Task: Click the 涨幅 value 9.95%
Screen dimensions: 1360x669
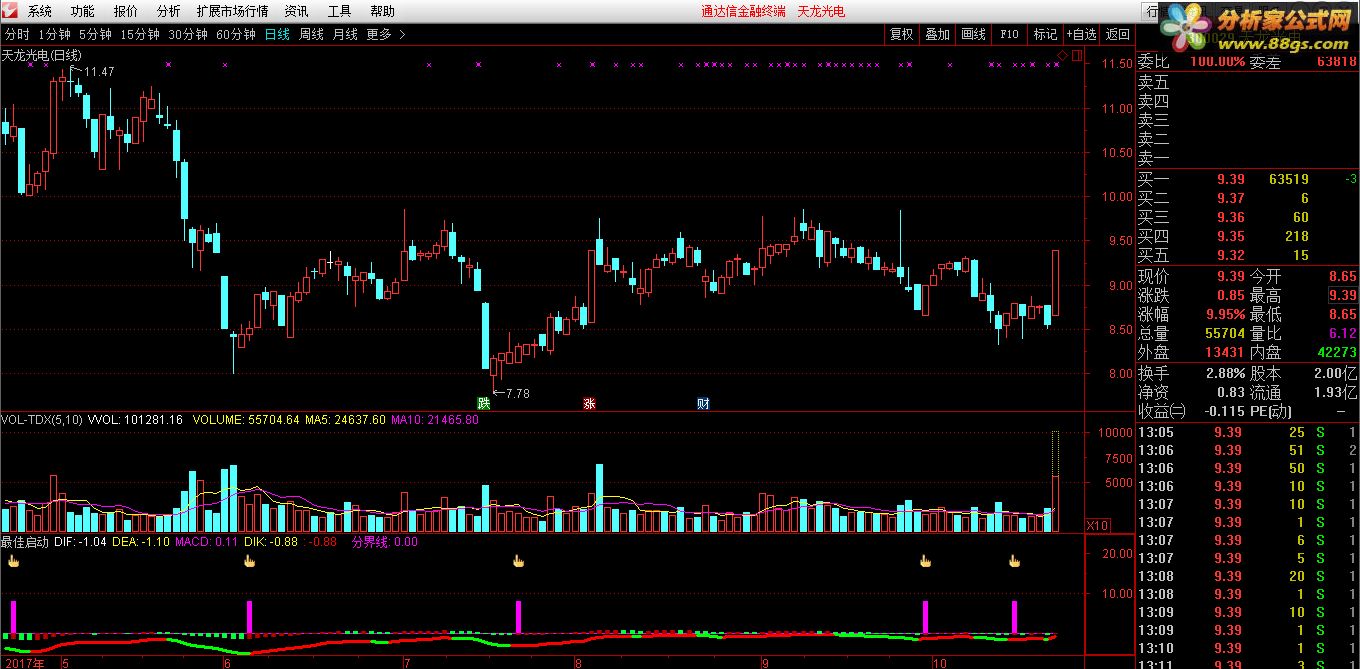Action: click(x=1226, y=314)
